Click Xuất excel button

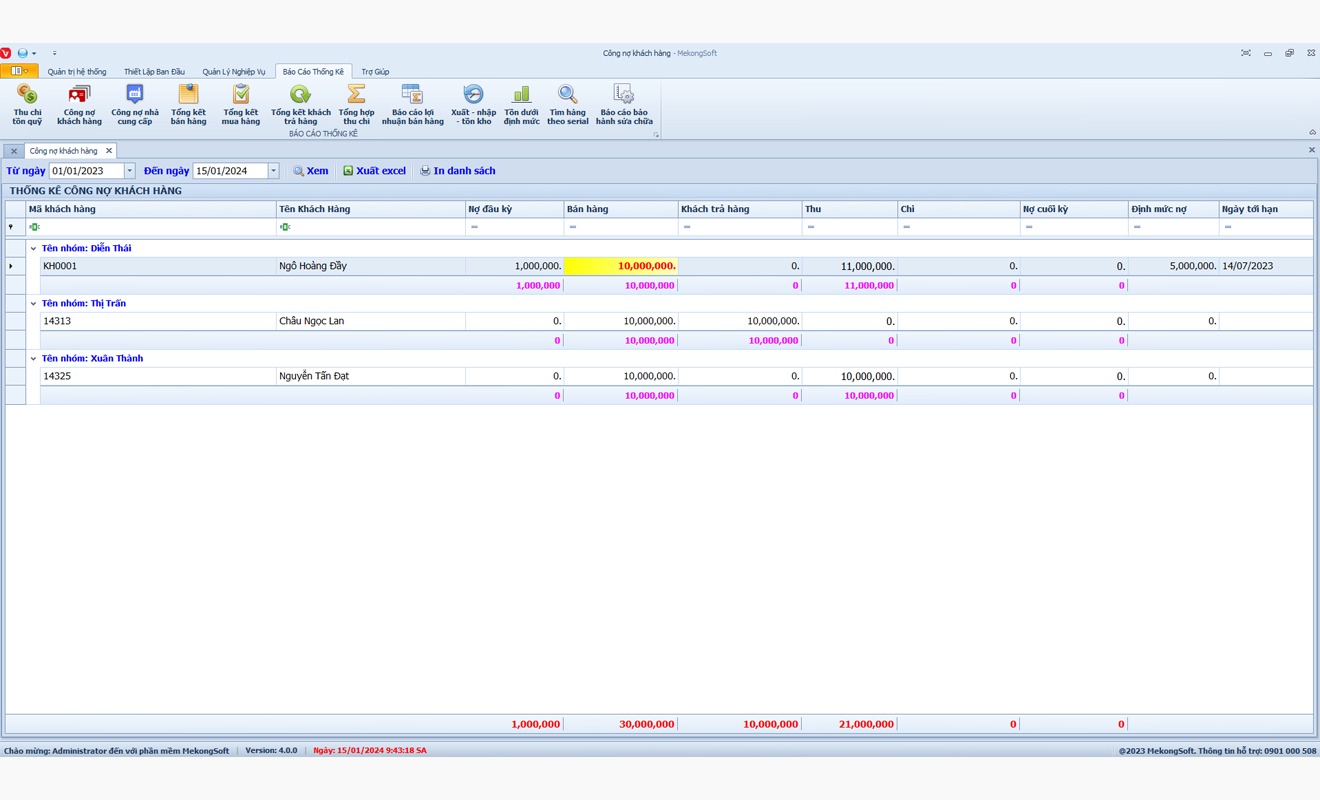(374, 171)
